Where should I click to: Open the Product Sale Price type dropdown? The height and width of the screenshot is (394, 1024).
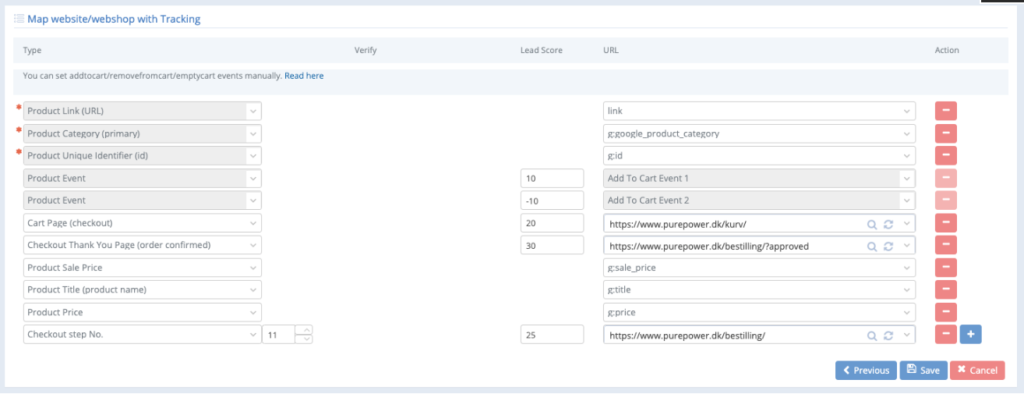pyautogui.click(x=142, y=267)
